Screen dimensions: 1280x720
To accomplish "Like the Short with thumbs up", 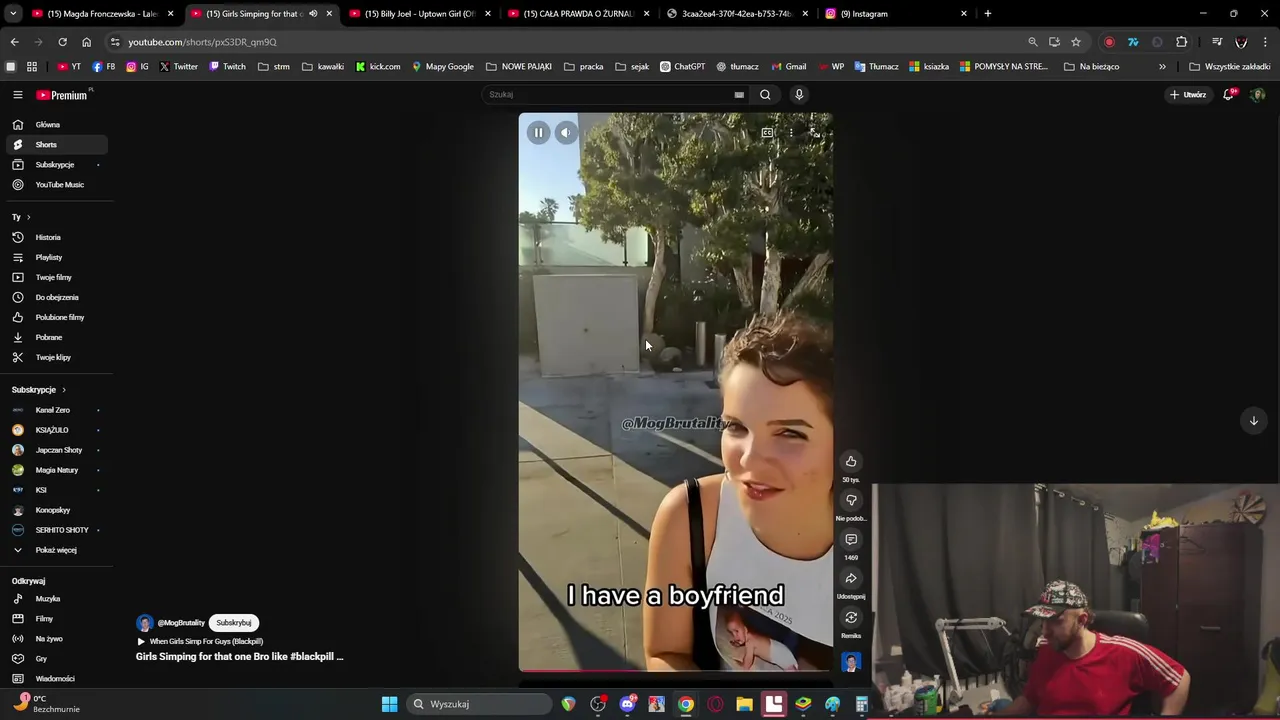I will [x=851, y=461].
